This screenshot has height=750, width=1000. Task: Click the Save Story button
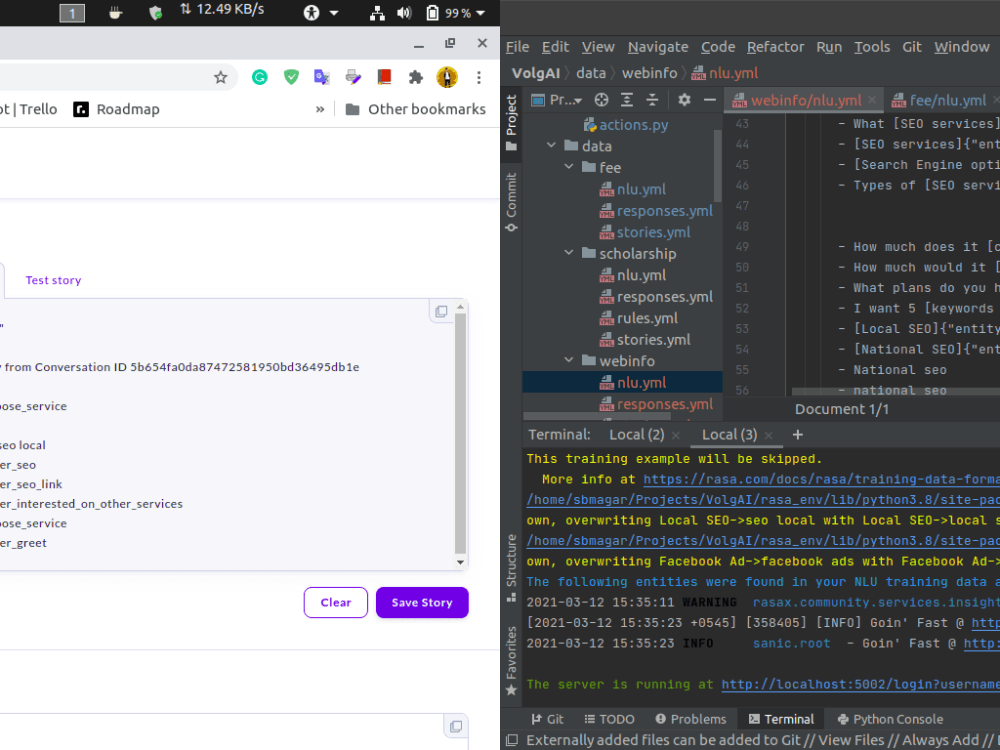pyautogui.click(x=422, y=602)
